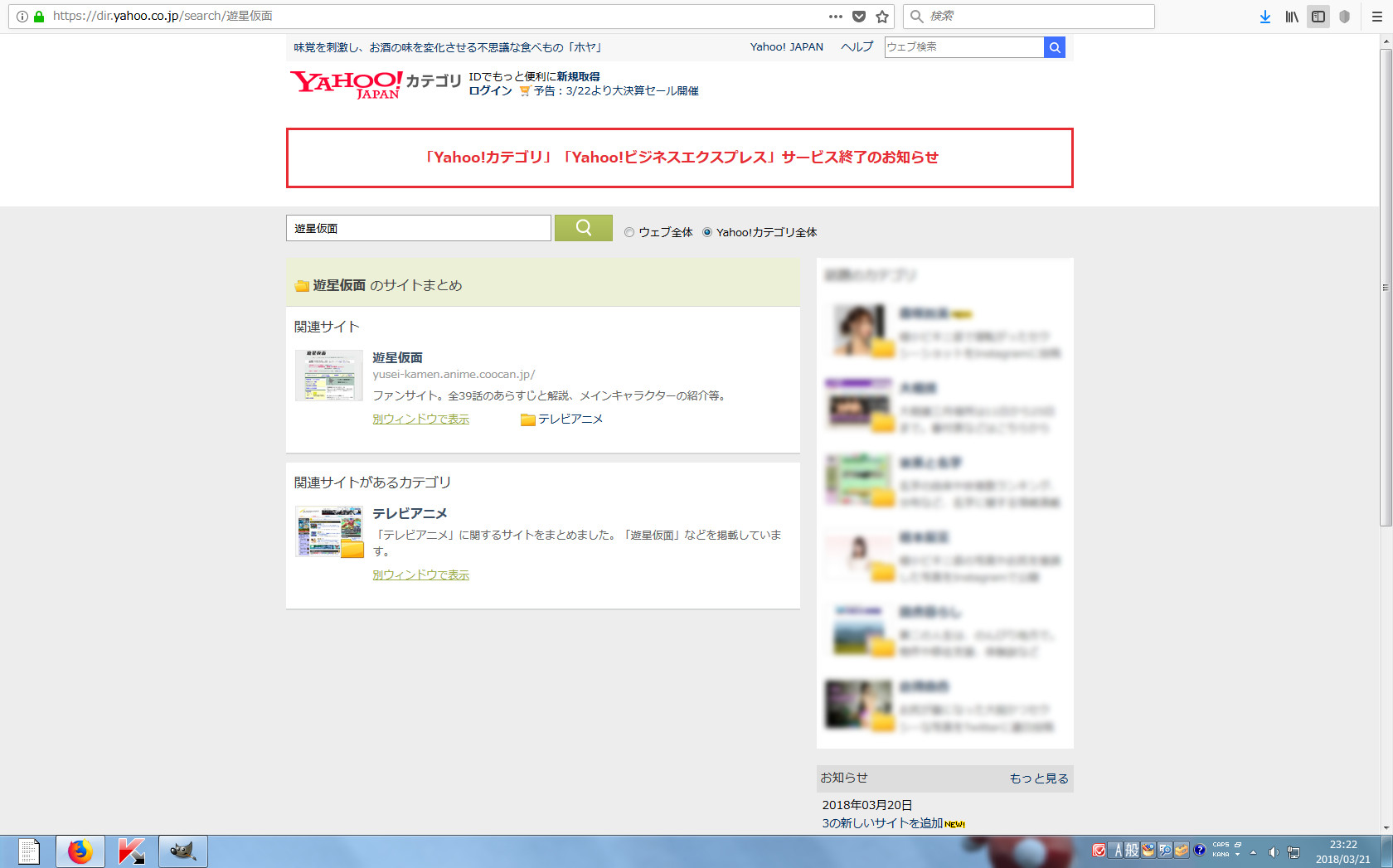Open Firefox downloads arrow icon
The height and width of the screenshot is (868, 1393).
coord(1265,17)
